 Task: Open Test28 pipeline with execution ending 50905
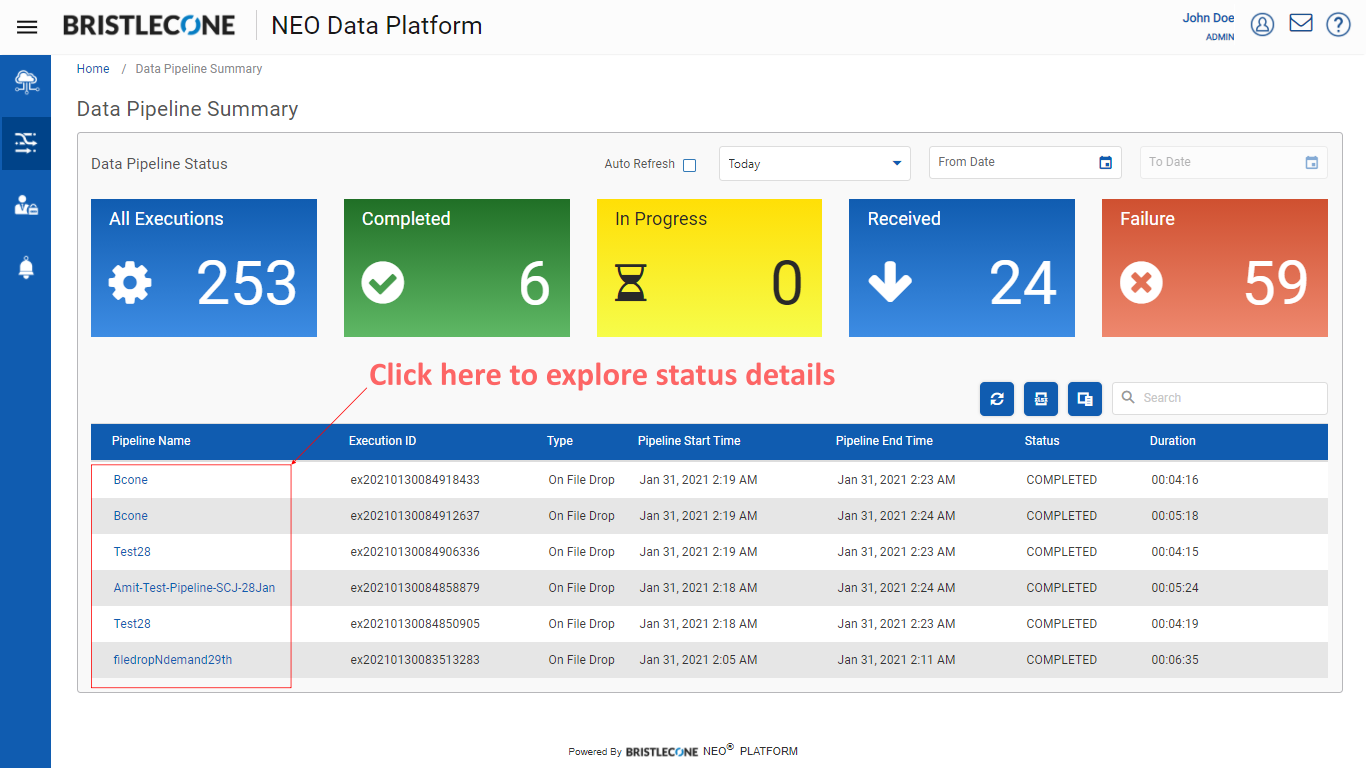click(x=132, y=624)
